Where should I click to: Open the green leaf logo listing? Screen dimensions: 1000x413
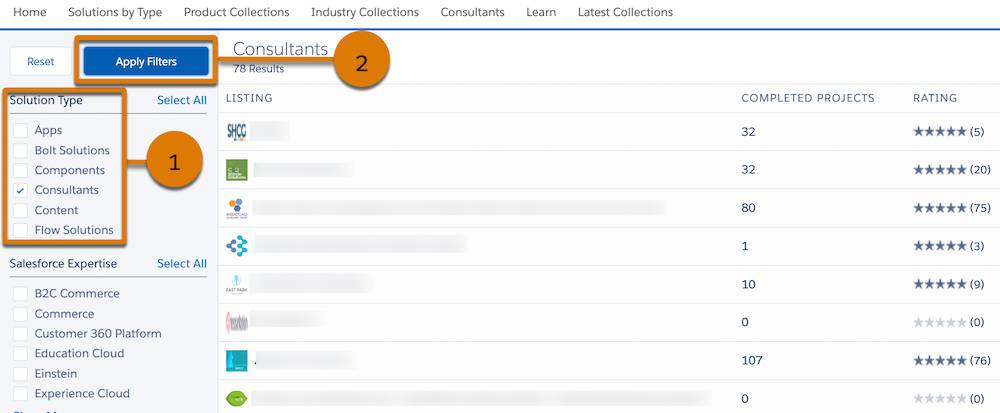click(x=237, y=399)
